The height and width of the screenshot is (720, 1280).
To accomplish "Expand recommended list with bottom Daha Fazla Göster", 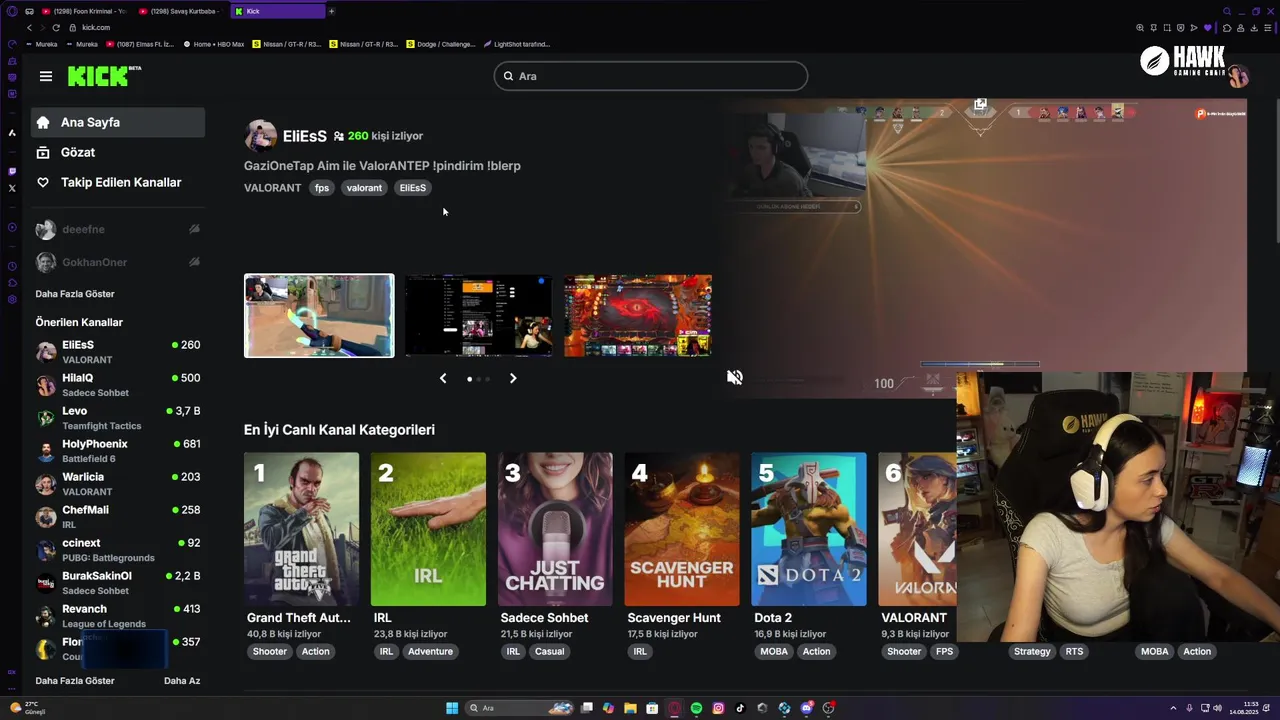I will 75,681.
